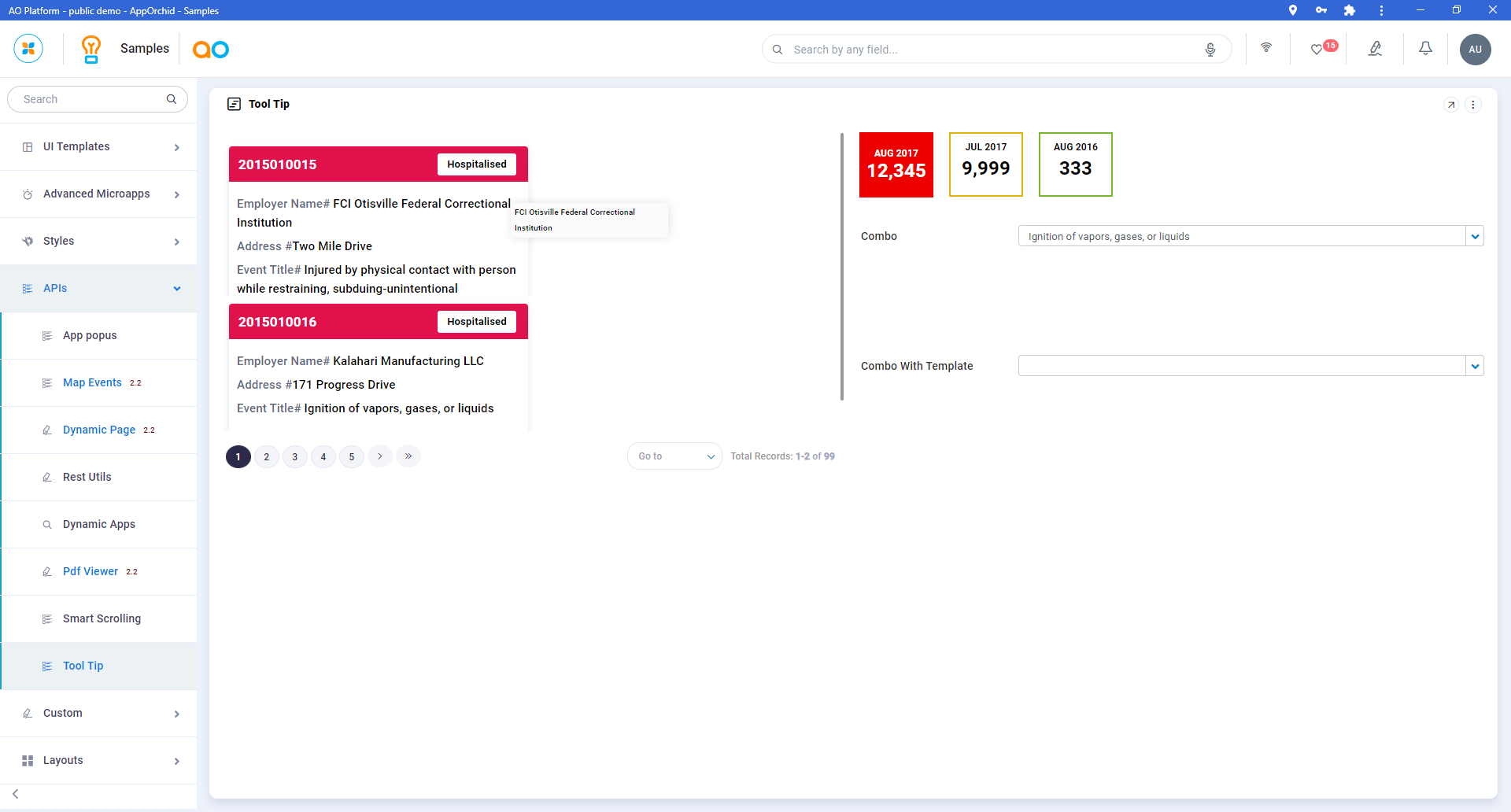Click the microphone voice search icon
The image size is (1511, 812).
pyautogui.click(x=1210, y=50)
